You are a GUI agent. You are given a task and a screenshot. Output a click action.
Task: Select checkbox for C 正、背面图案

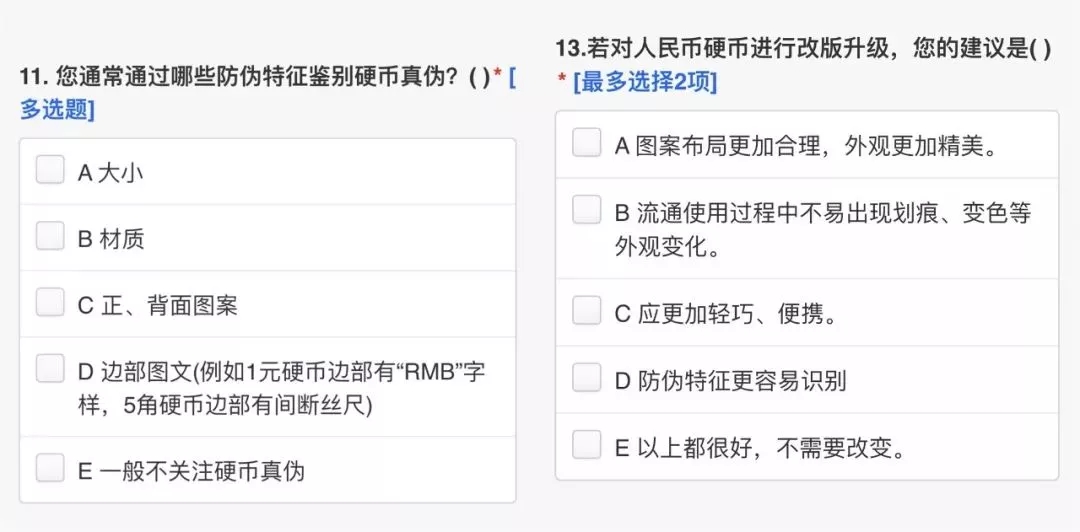tap(50, 302)
